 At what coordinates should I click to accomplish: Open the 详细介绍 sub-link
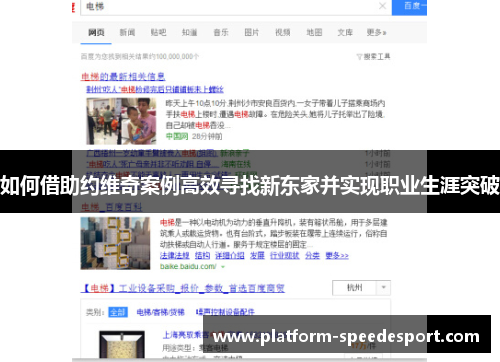pos(230,256)
